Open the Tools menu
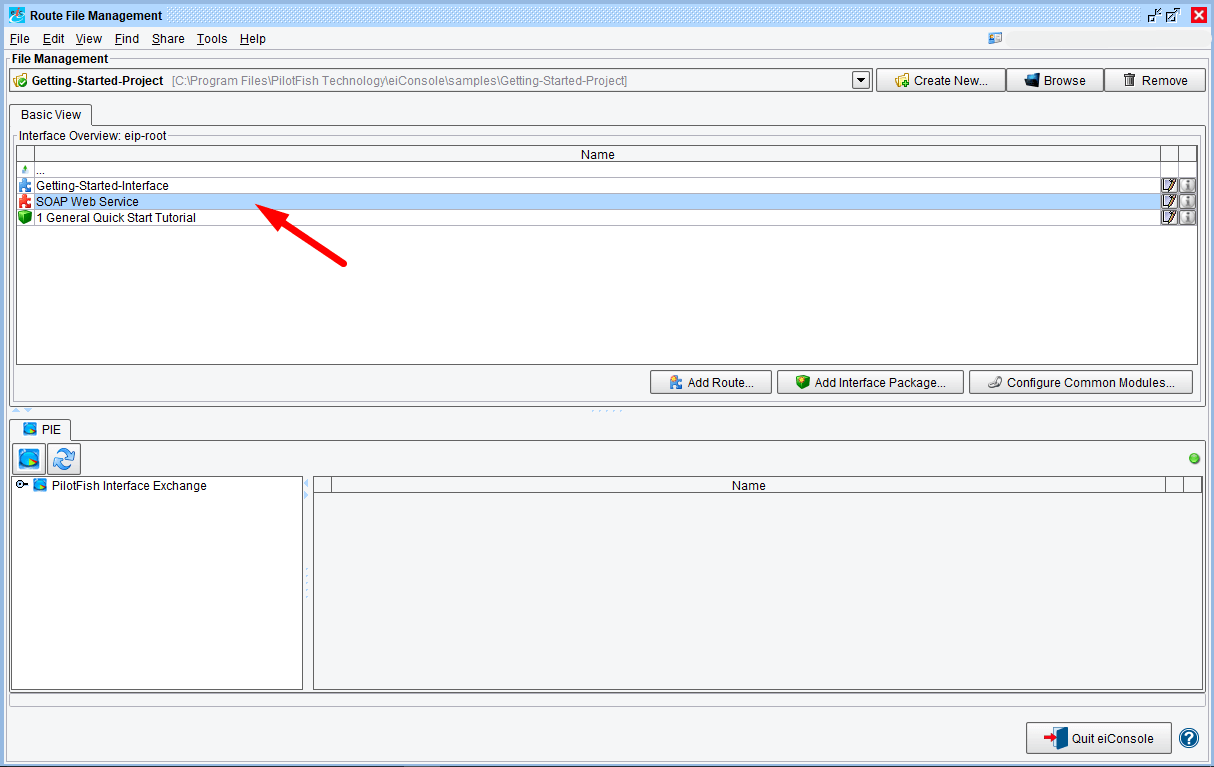This screenshot has height=767, width=1214. tap(212, 39)
